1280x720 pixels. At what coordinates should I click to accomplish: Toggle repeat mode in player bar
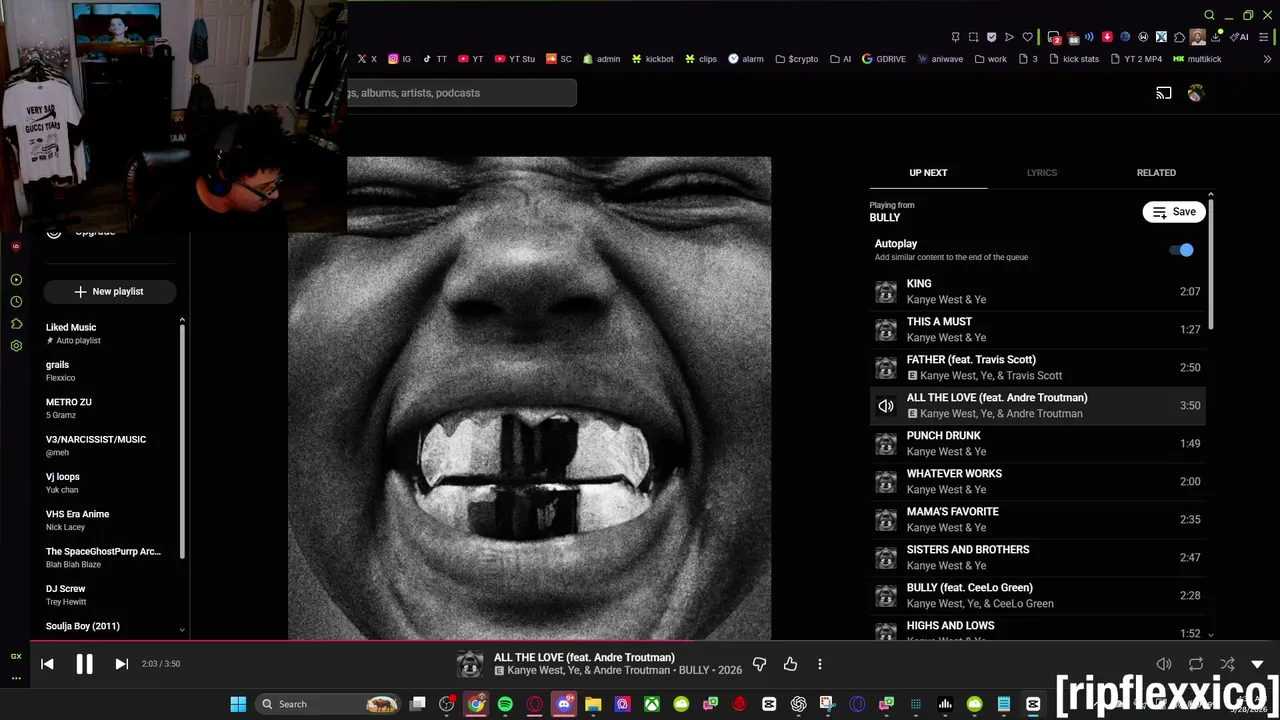[1196, 664]
